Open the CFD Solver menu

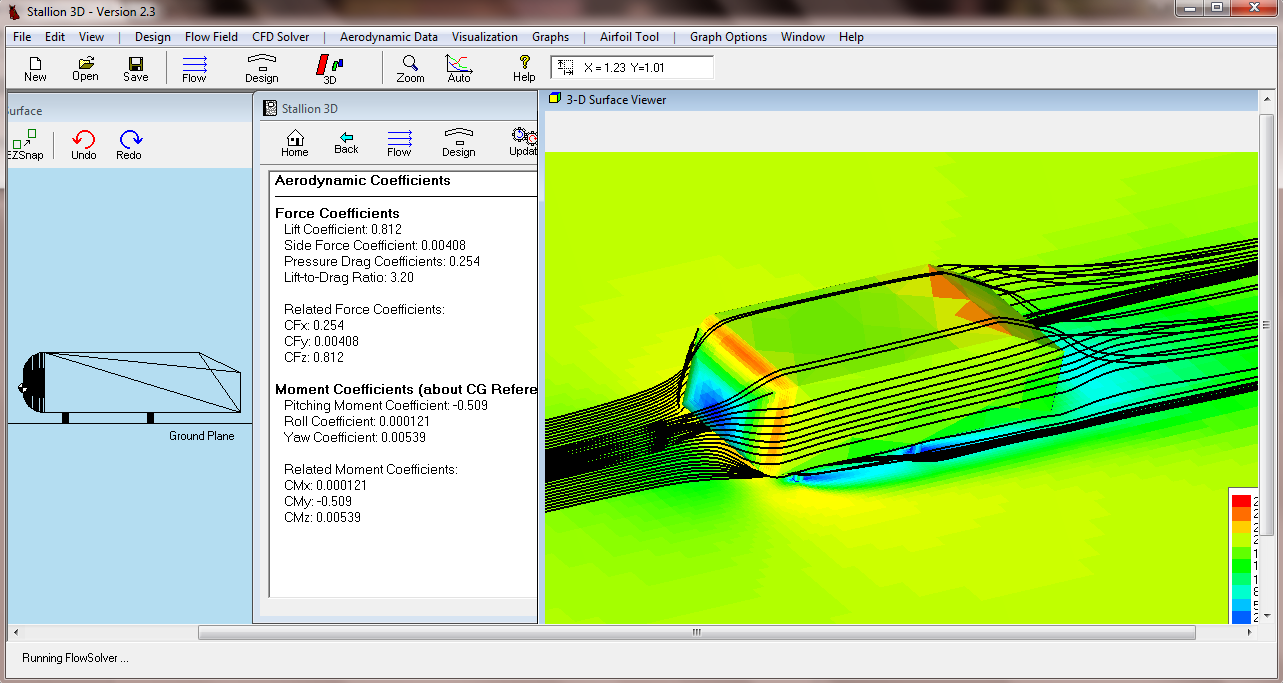(x=281, y=37)
